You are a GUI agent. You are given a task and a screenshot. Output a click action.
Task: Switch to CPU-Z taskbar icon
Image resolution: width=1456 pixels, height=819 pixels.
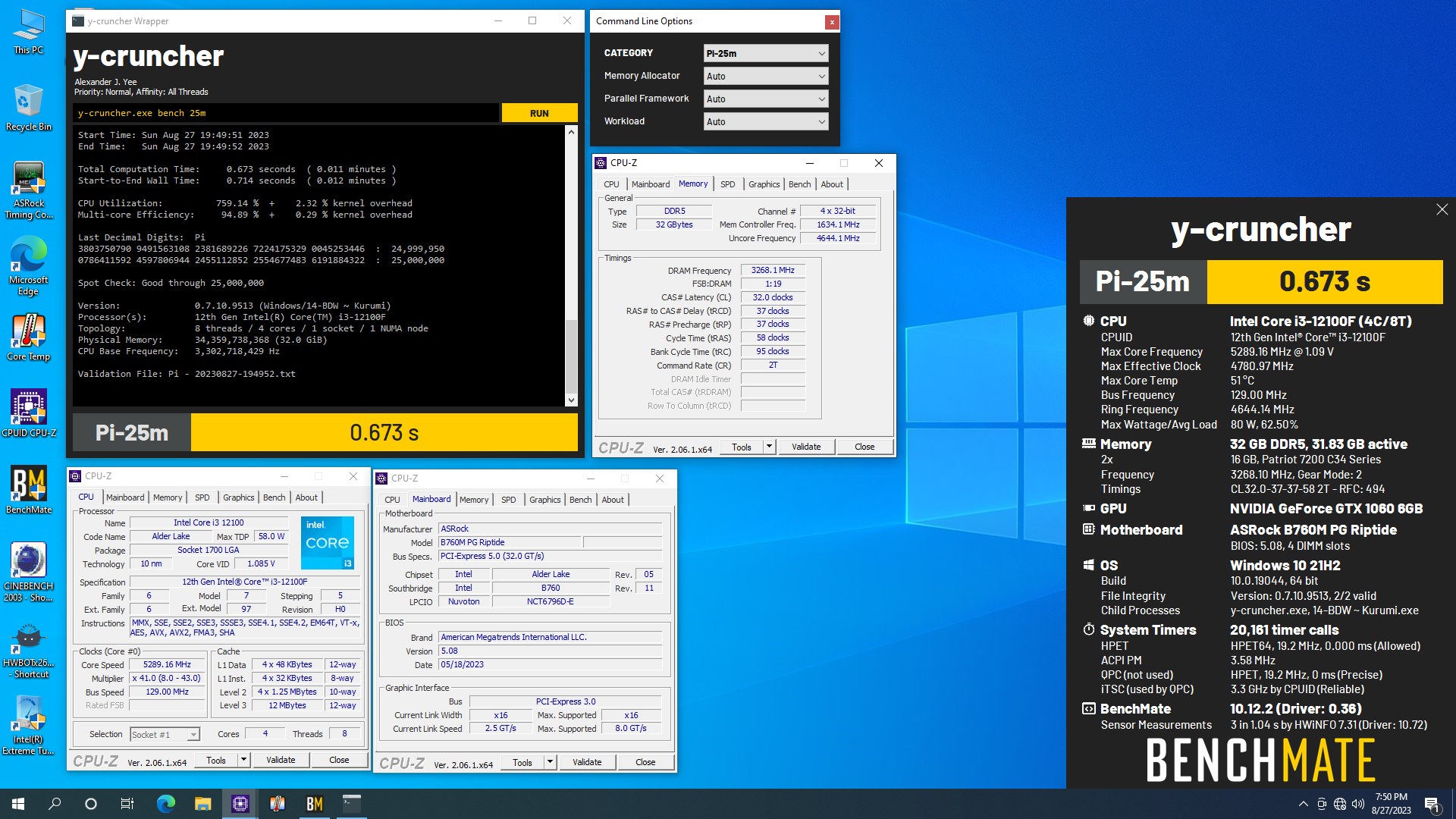[240, 804]
